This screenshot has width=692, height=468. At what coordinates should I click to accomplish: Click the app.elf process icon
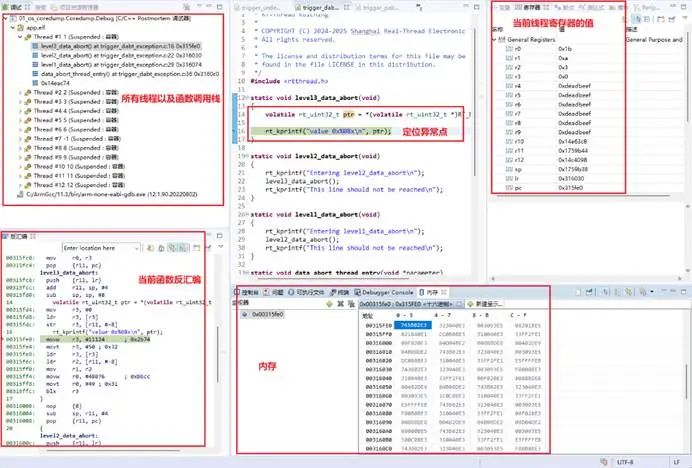tap(20, 27)
